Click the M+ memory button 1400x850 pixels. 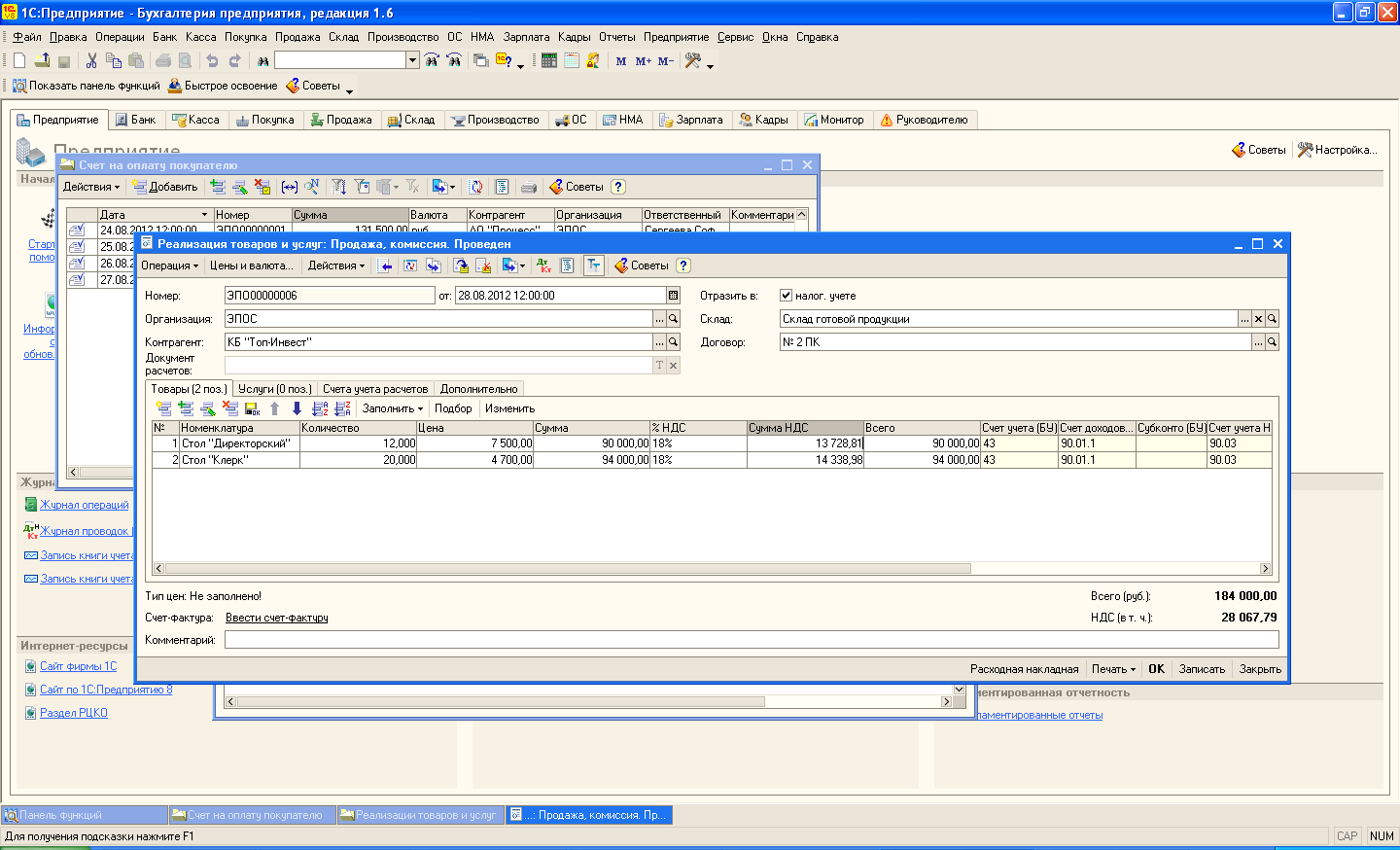pos(644,60)
